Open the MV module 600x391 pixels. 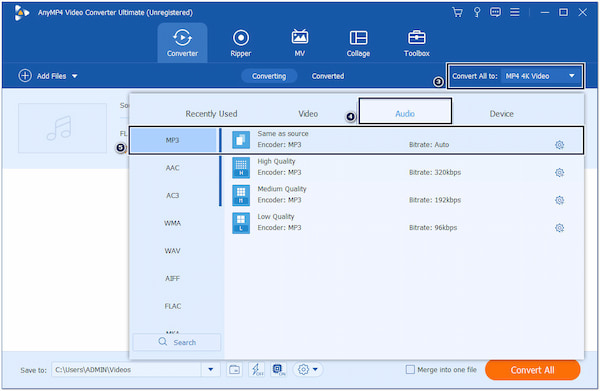pyautogui.click(x=300, y=43)
